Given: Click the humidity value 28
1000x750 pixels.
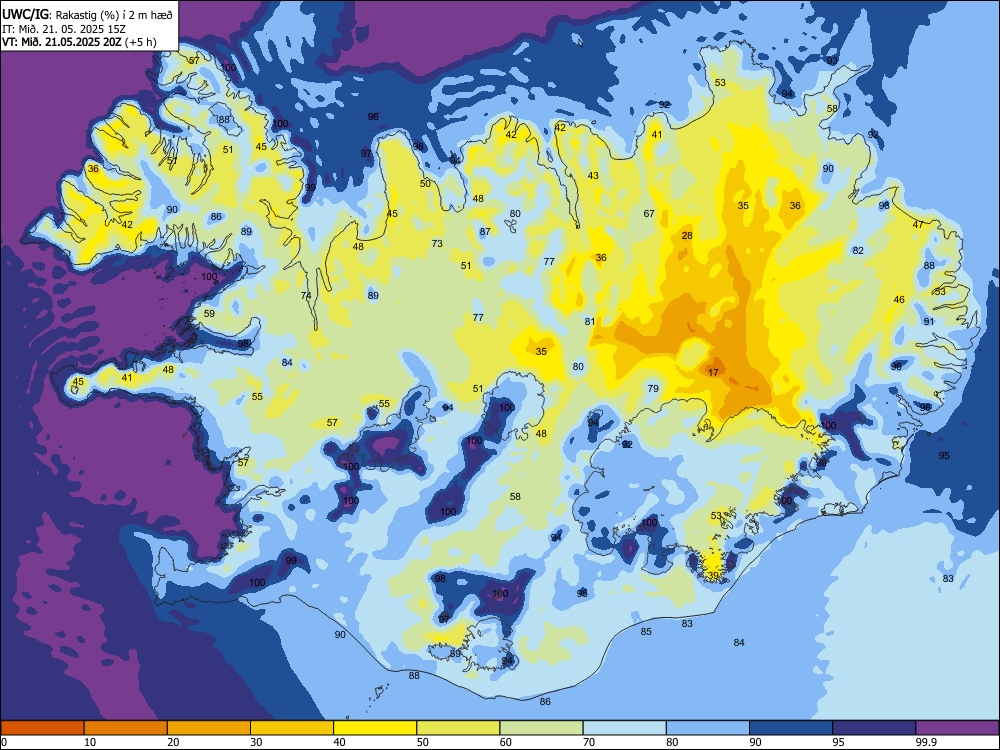Looking at the screenshot, I should 687,235.
